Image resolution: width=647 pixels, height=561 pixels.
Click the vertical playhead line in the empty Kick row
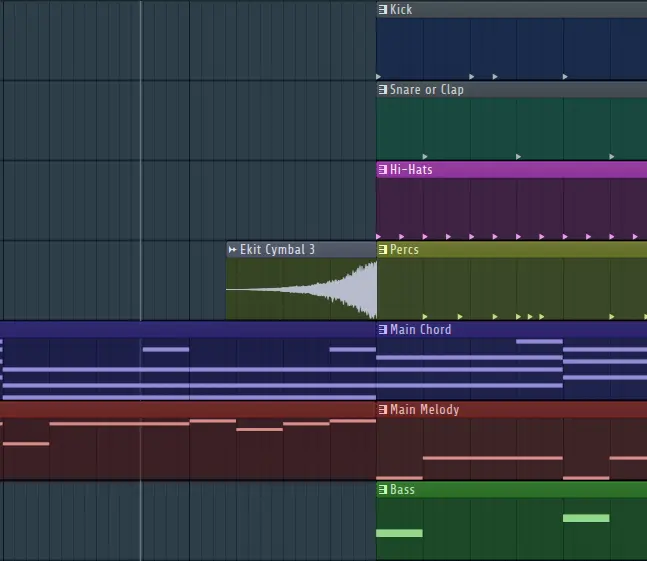(141, 40)
